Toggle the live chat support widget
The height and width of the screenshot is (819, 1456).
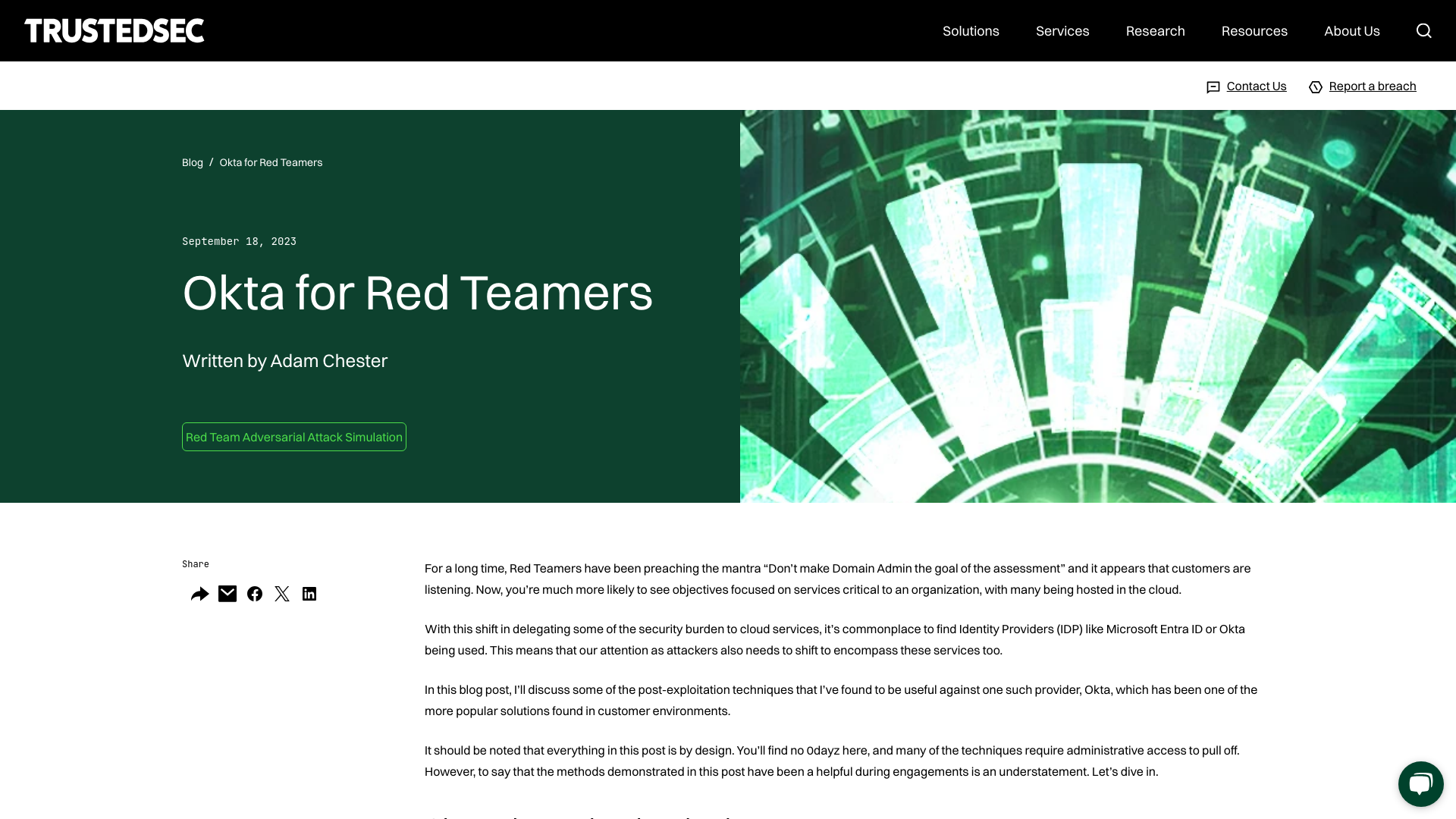click(1421, 783)
